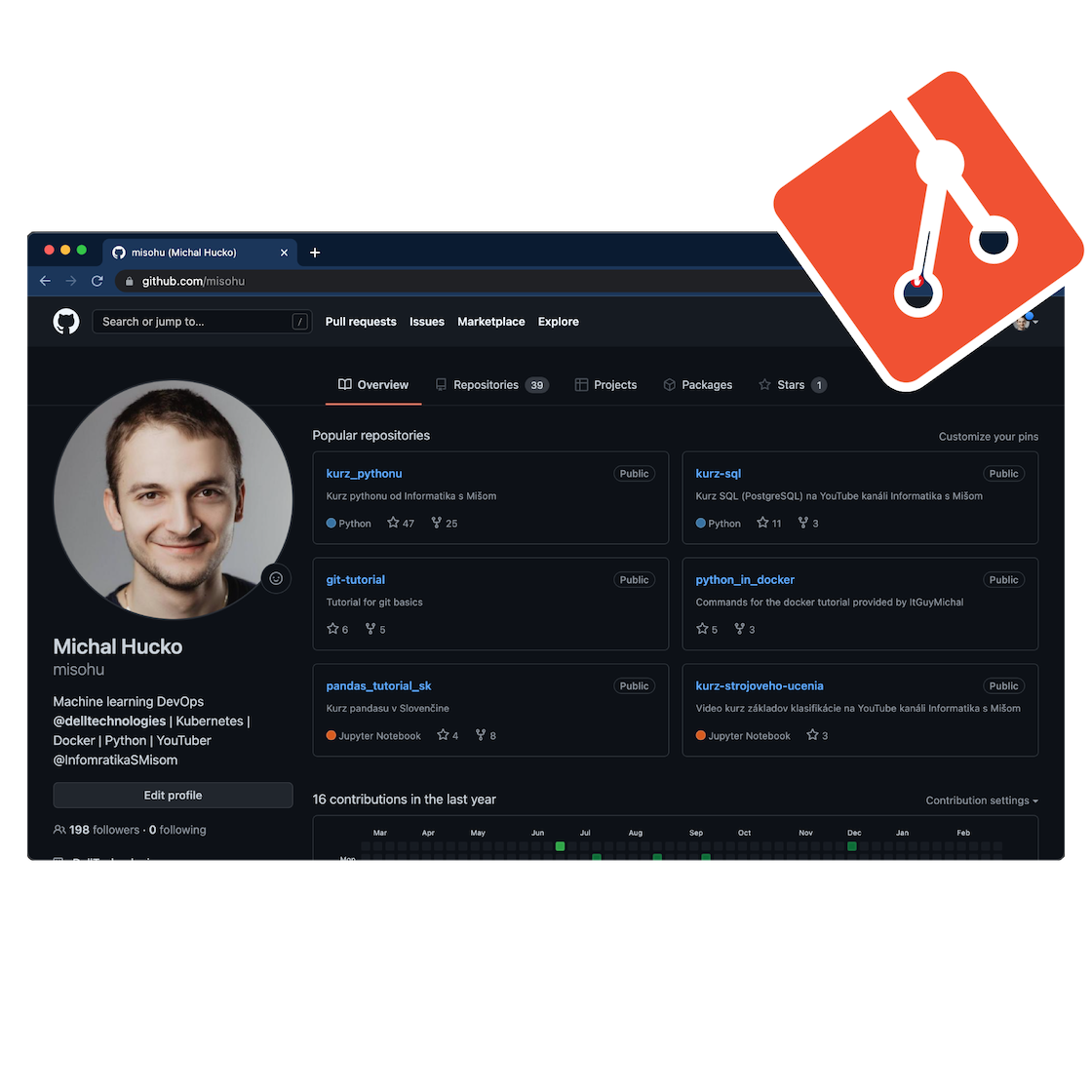
Task: Open Issues in the header
Action: click(x=427, y=322)
